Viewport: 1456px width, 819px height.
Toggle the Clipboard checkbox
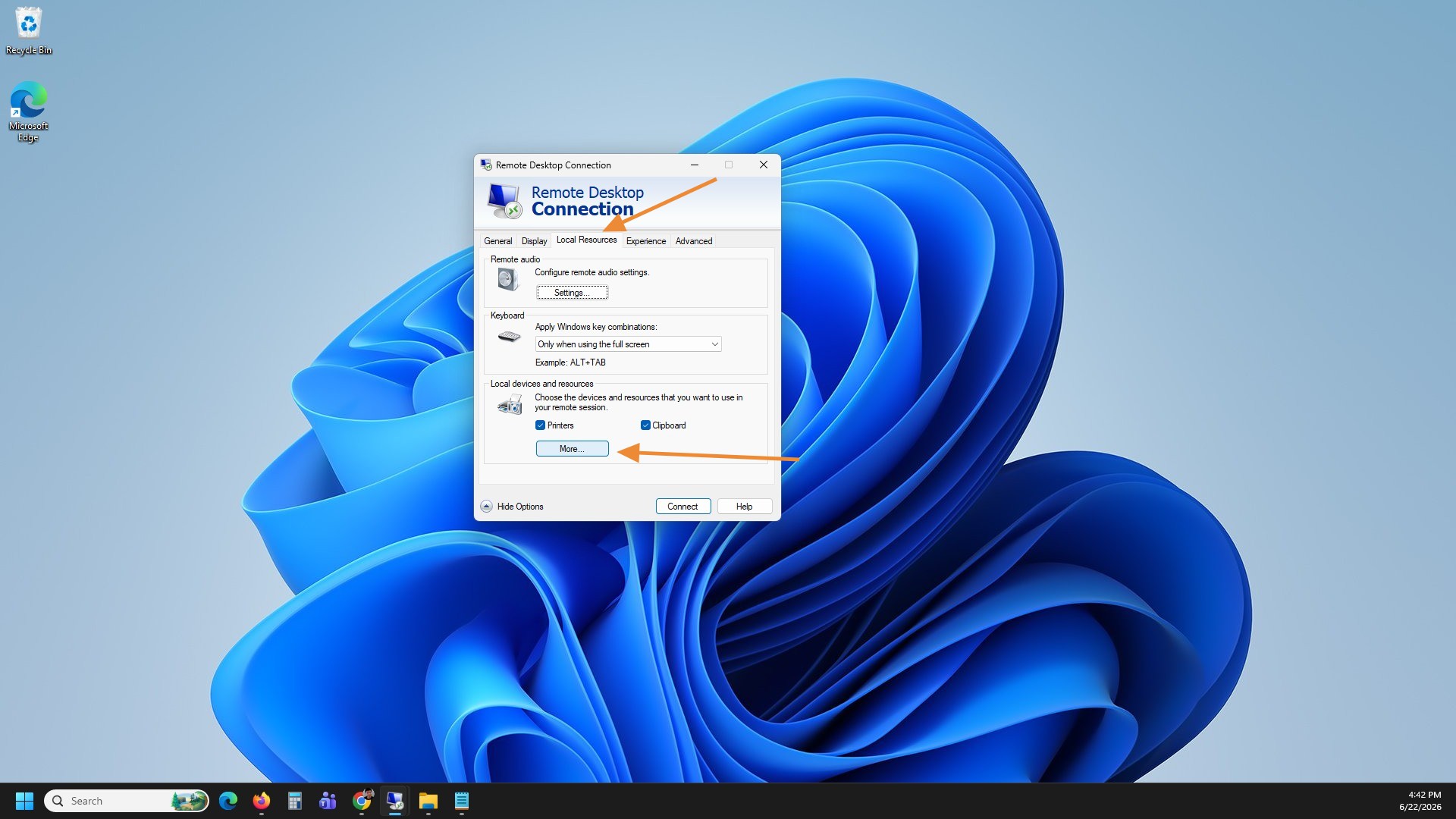tap(645, 425)
